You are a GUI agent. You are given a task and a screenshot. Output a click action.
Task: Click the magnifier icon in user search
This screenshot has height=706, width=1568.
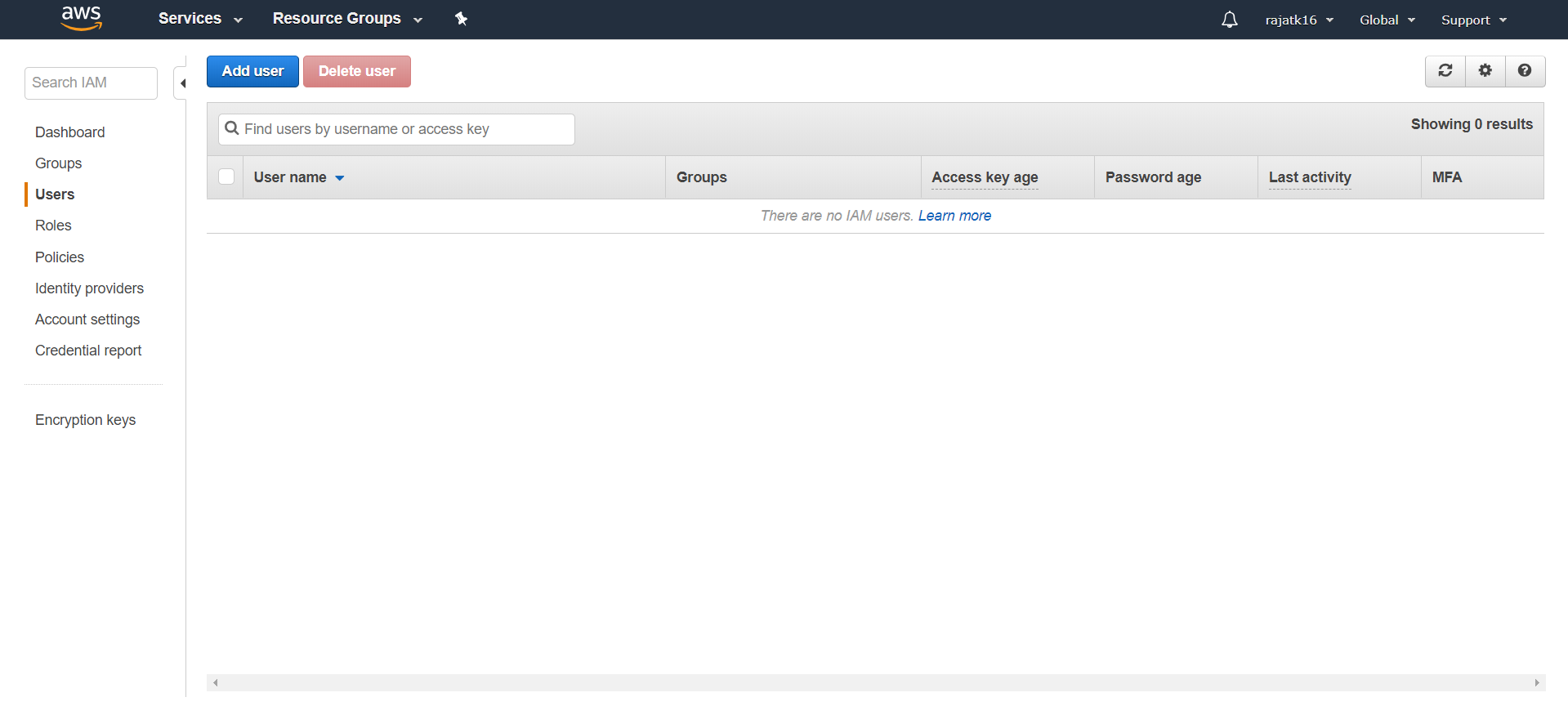[232, 128]
